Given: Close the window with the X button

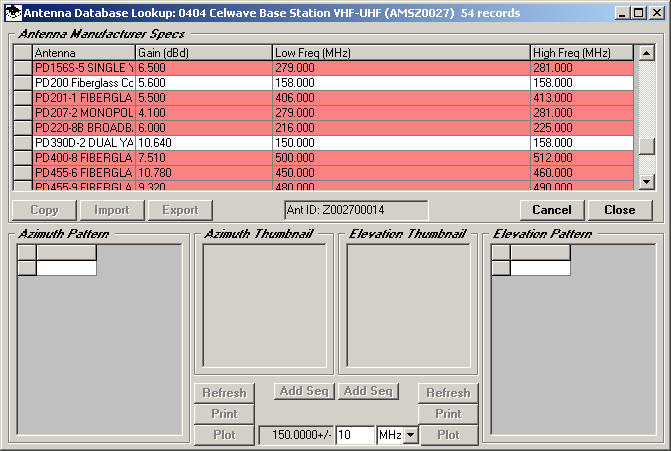Looking at the screenshot, I should pyautogui.click(x=657, y=13).
